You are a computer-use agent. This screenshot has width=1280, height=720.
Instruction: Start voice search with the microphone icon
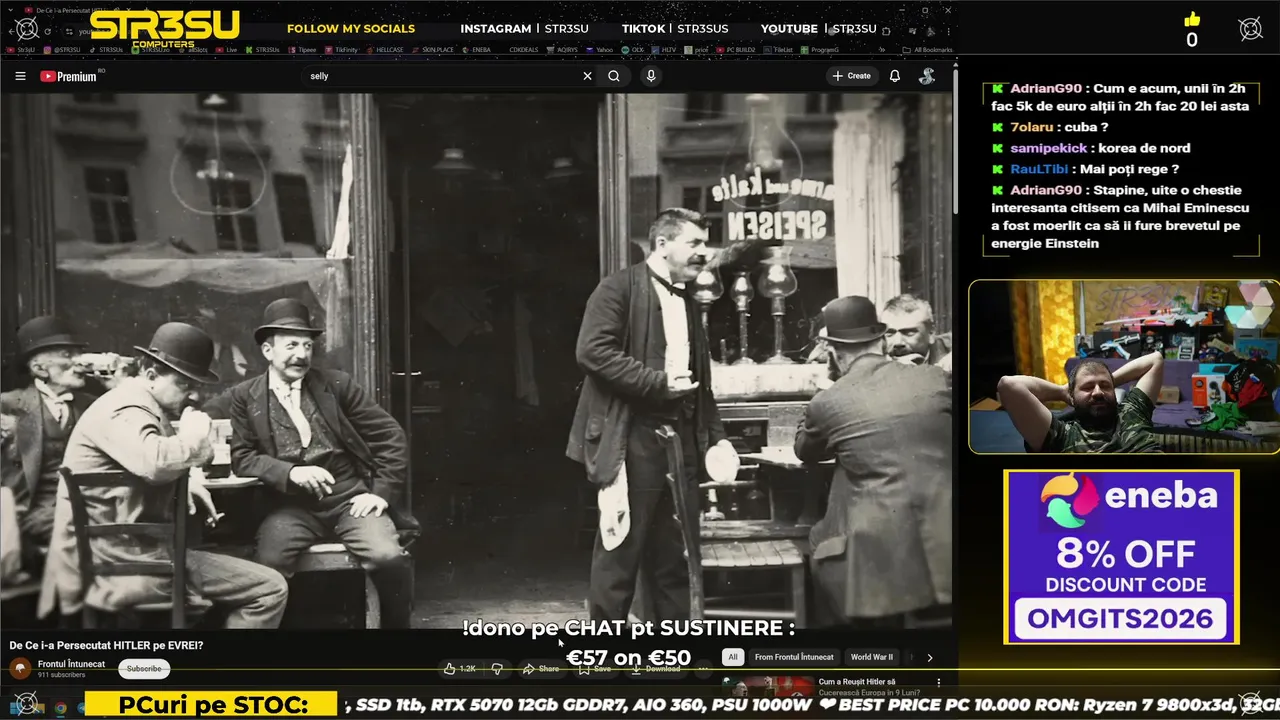pyautogui.click(x=651, y=76)
